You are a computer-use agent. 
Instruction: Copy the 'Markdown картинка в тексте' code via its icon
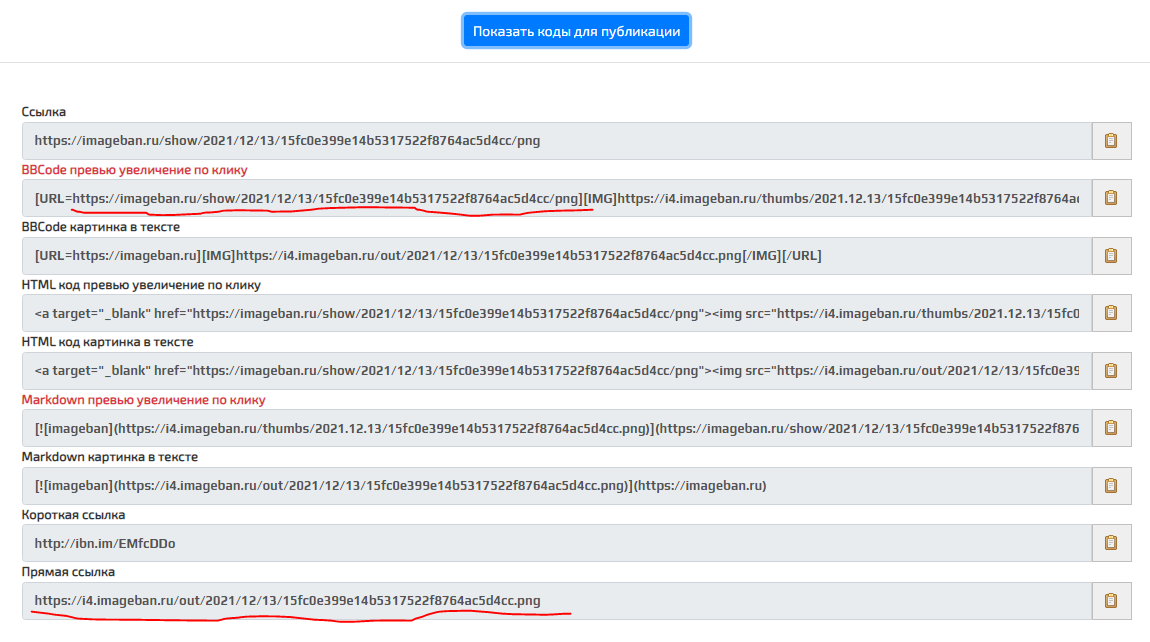pyautogui.click(x=1110, y=486)
